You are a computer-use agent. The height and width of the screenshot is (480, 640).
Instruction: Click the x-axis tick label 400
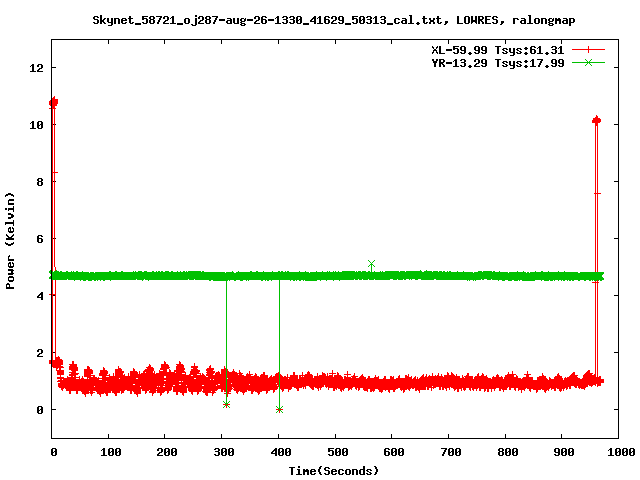pyautogui.click(x=280, y=452)
